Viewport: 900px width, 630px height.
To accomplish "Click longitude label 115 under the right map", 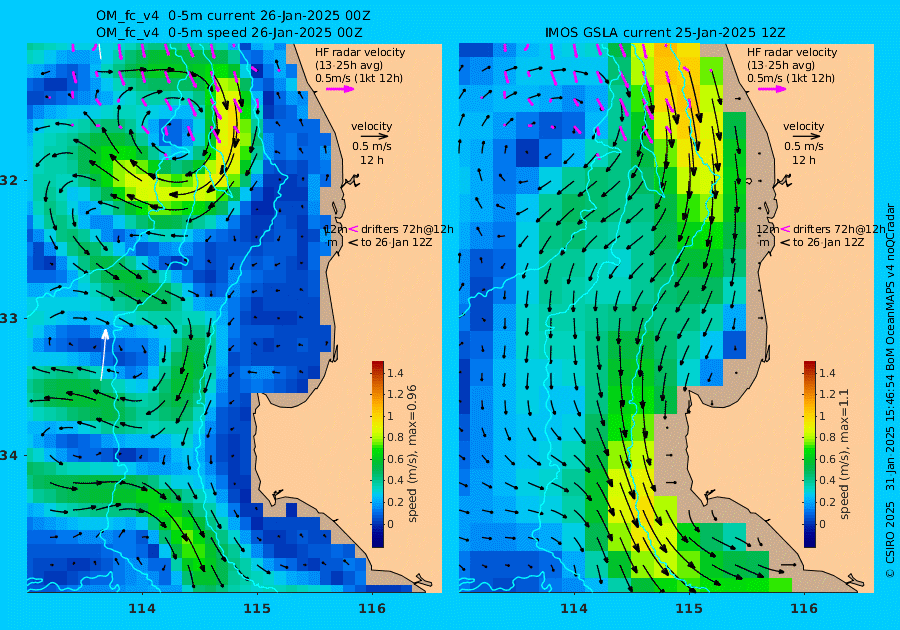I will tap(689, 609).
